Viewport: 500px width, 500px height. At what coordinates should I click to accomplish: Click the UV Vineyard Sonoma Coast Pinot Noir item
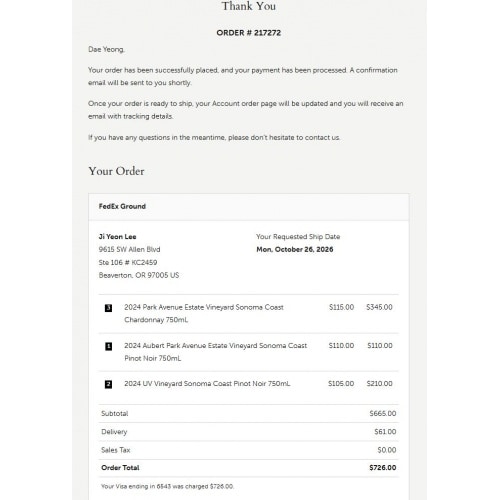pos(207,384)
